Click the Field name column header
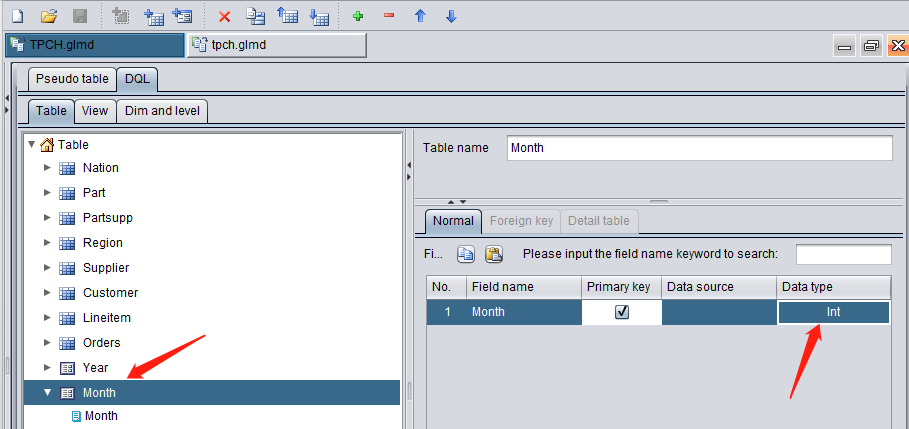This screenshot has width=909, height=429. pos(524,287)
